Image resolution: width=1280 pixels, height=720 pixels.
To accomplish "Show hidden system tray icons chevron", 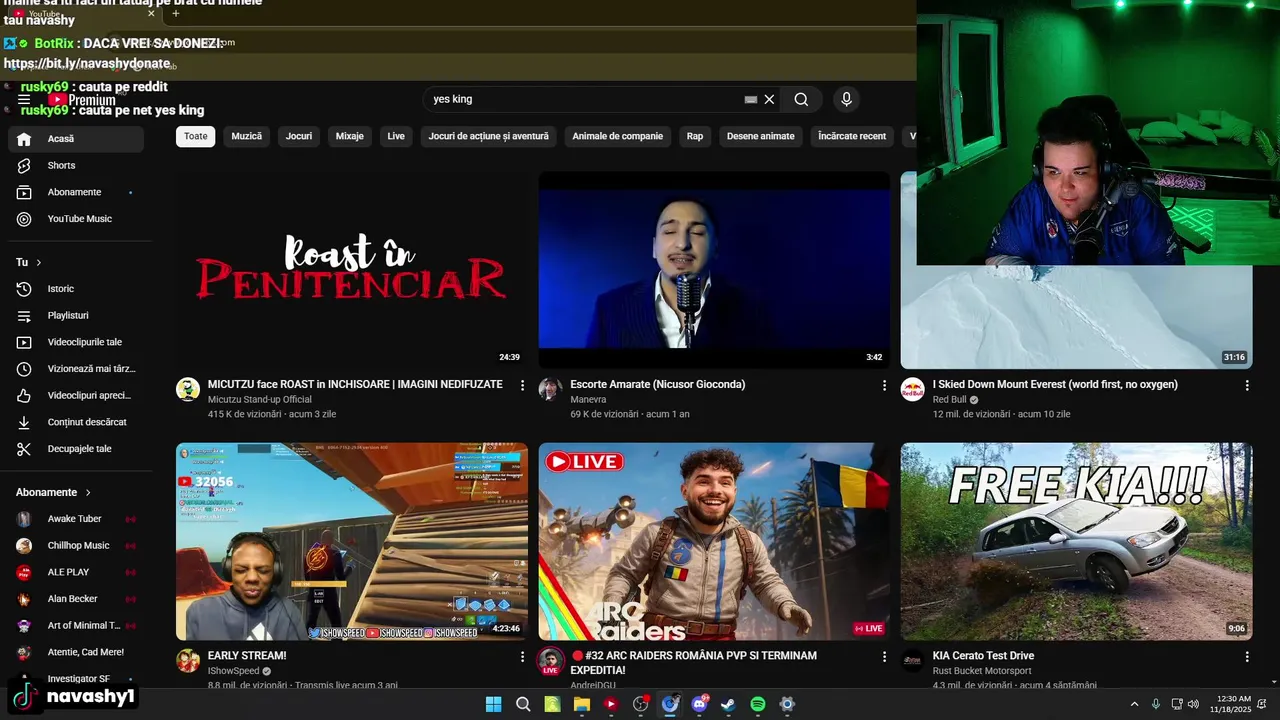I will point(1134,704).
